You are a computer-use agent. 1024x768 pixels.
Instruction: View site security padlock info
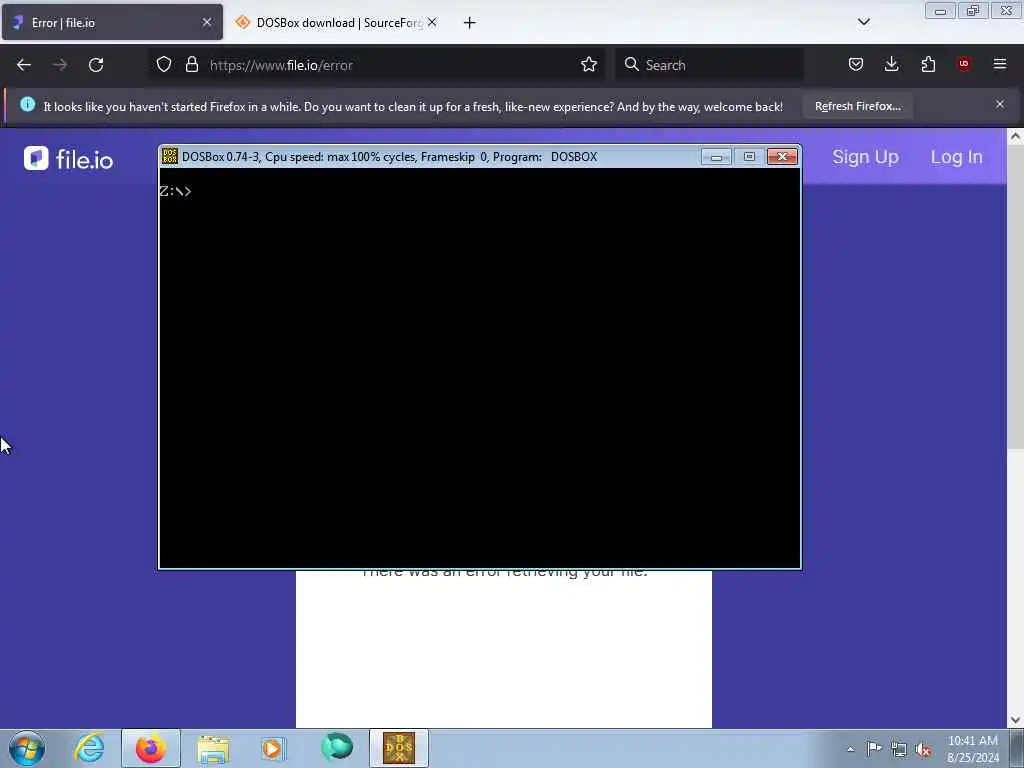(x=191, y=64)
